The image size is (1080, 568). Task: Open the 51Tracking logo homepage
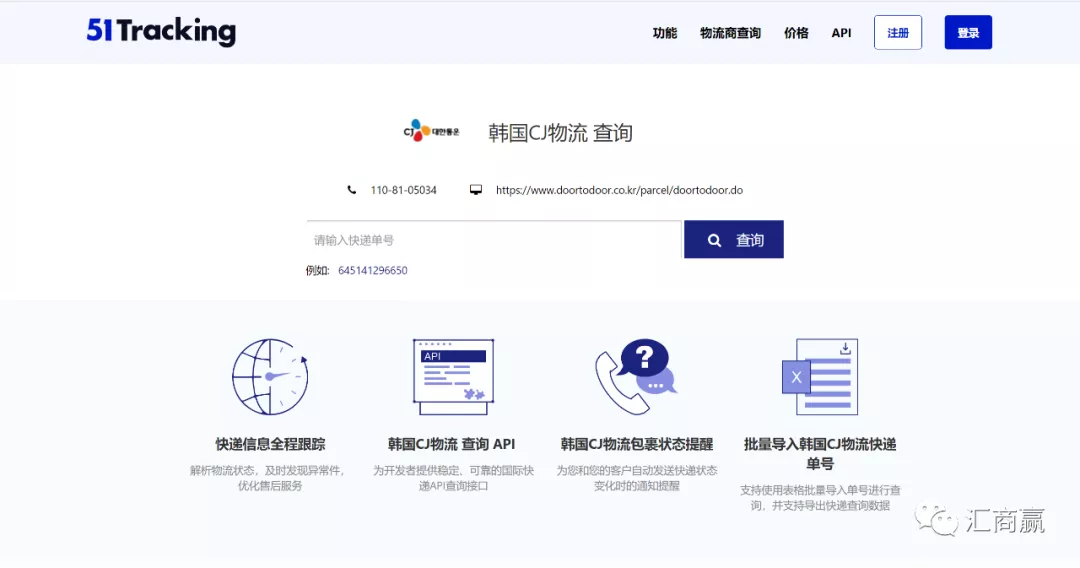(160, 32)
